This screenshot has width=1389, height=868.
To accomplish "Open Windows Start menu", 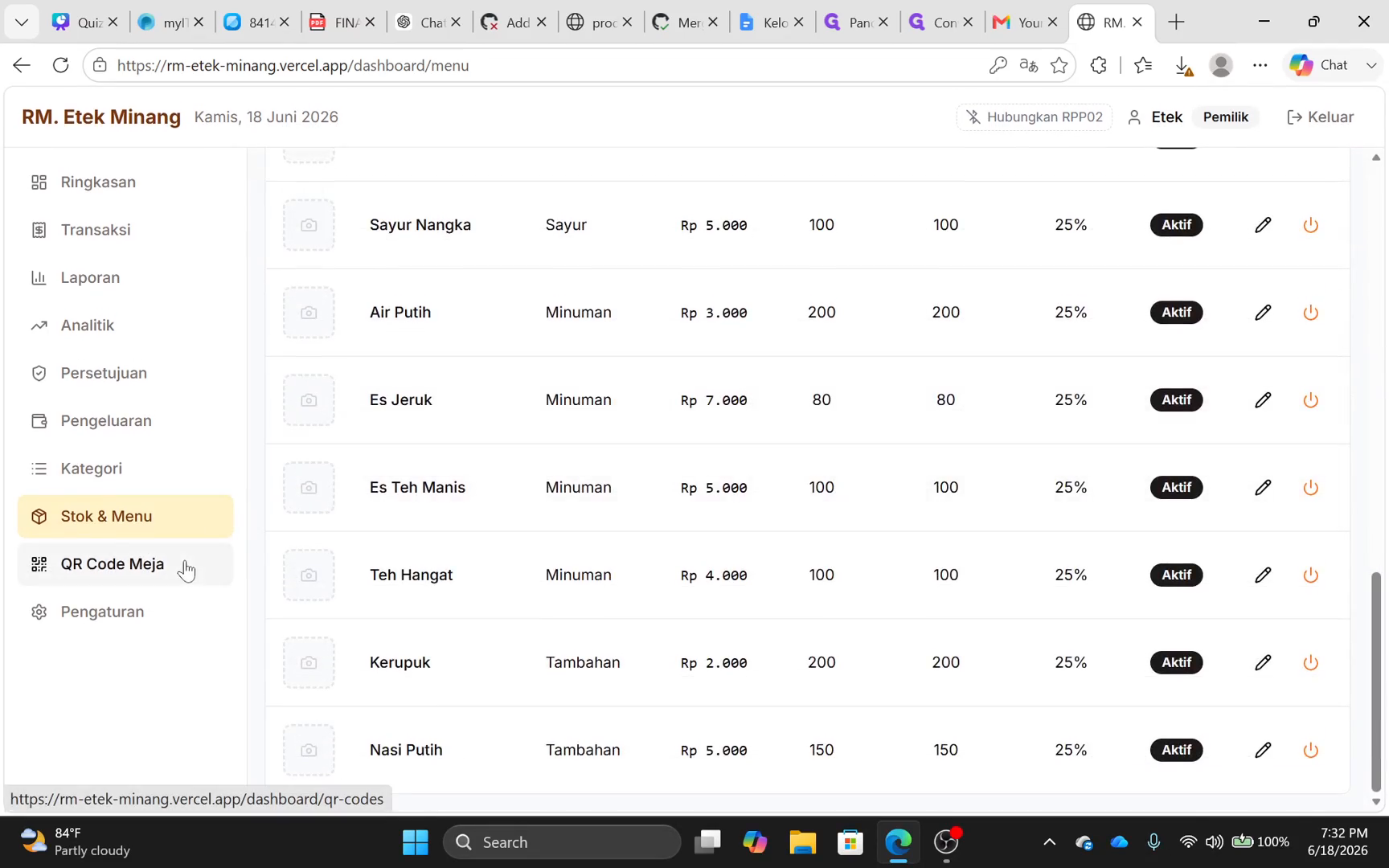I will [x=416, y=842].
